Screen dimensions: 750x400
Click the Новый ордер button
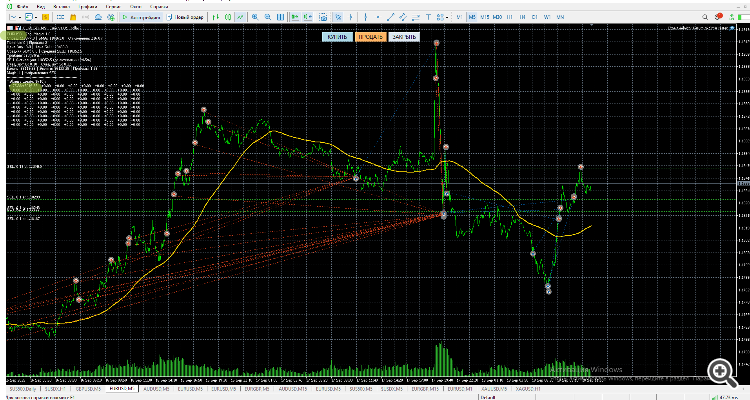pos(186,17)
